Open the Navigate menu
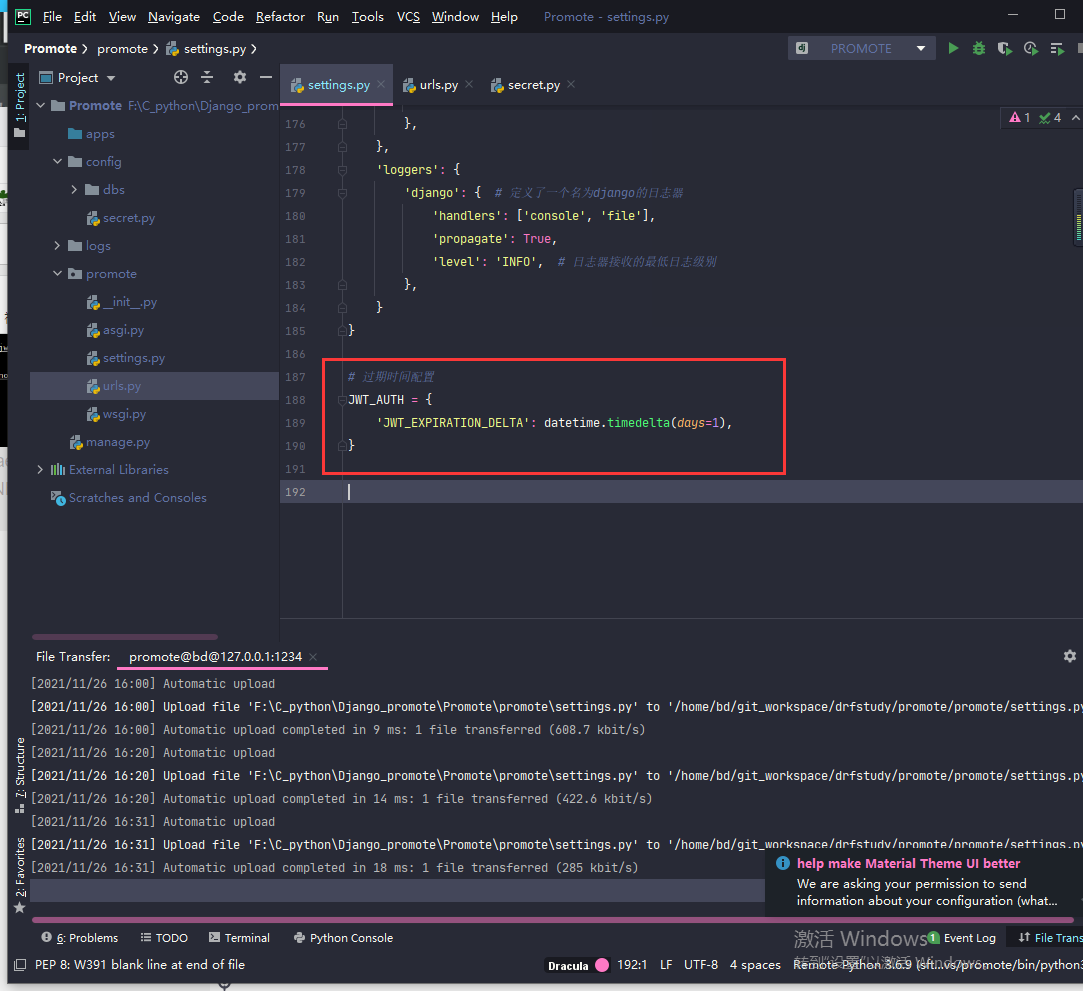 coord(173,17)
